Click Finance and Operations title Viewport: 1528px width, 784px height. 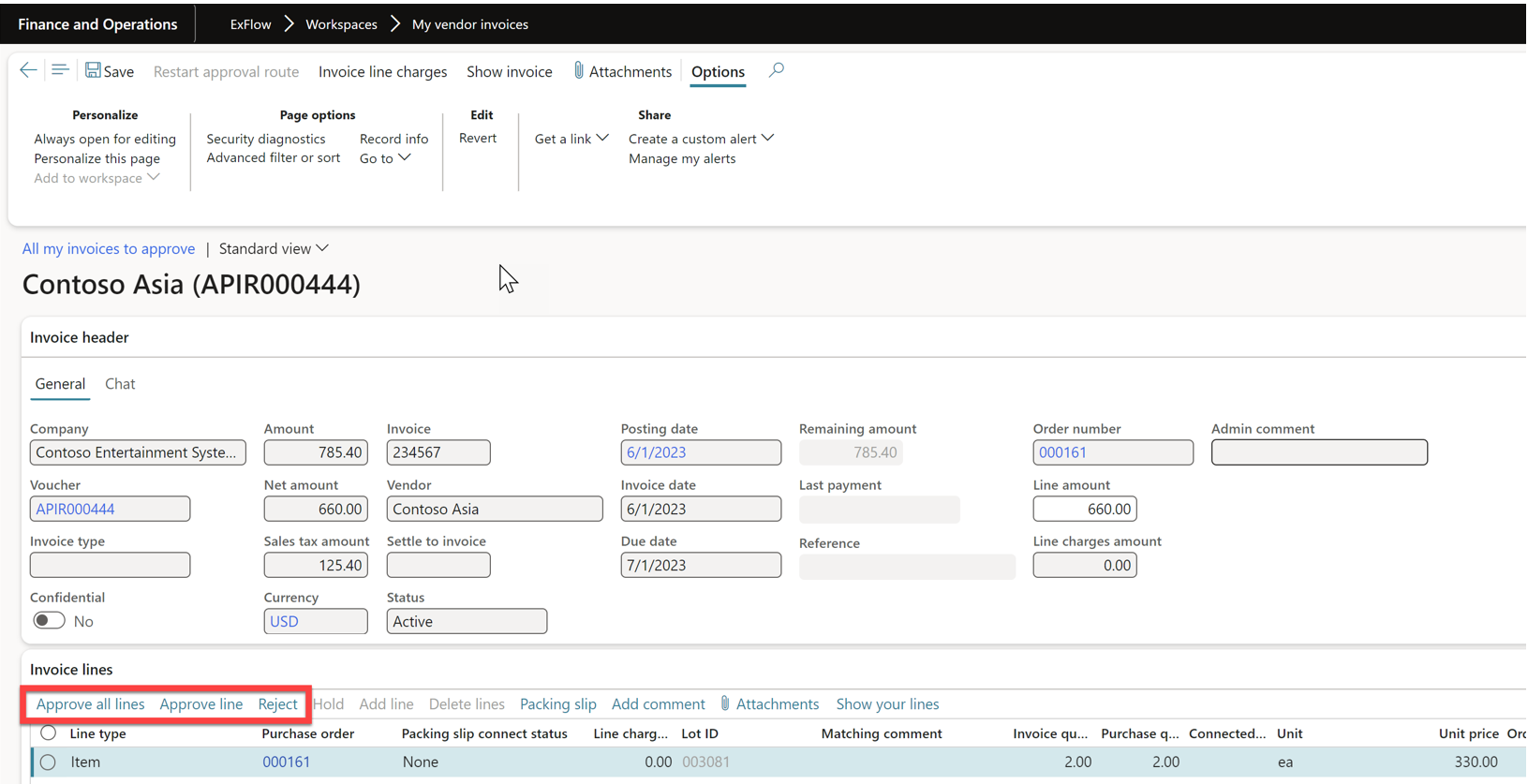97,24
